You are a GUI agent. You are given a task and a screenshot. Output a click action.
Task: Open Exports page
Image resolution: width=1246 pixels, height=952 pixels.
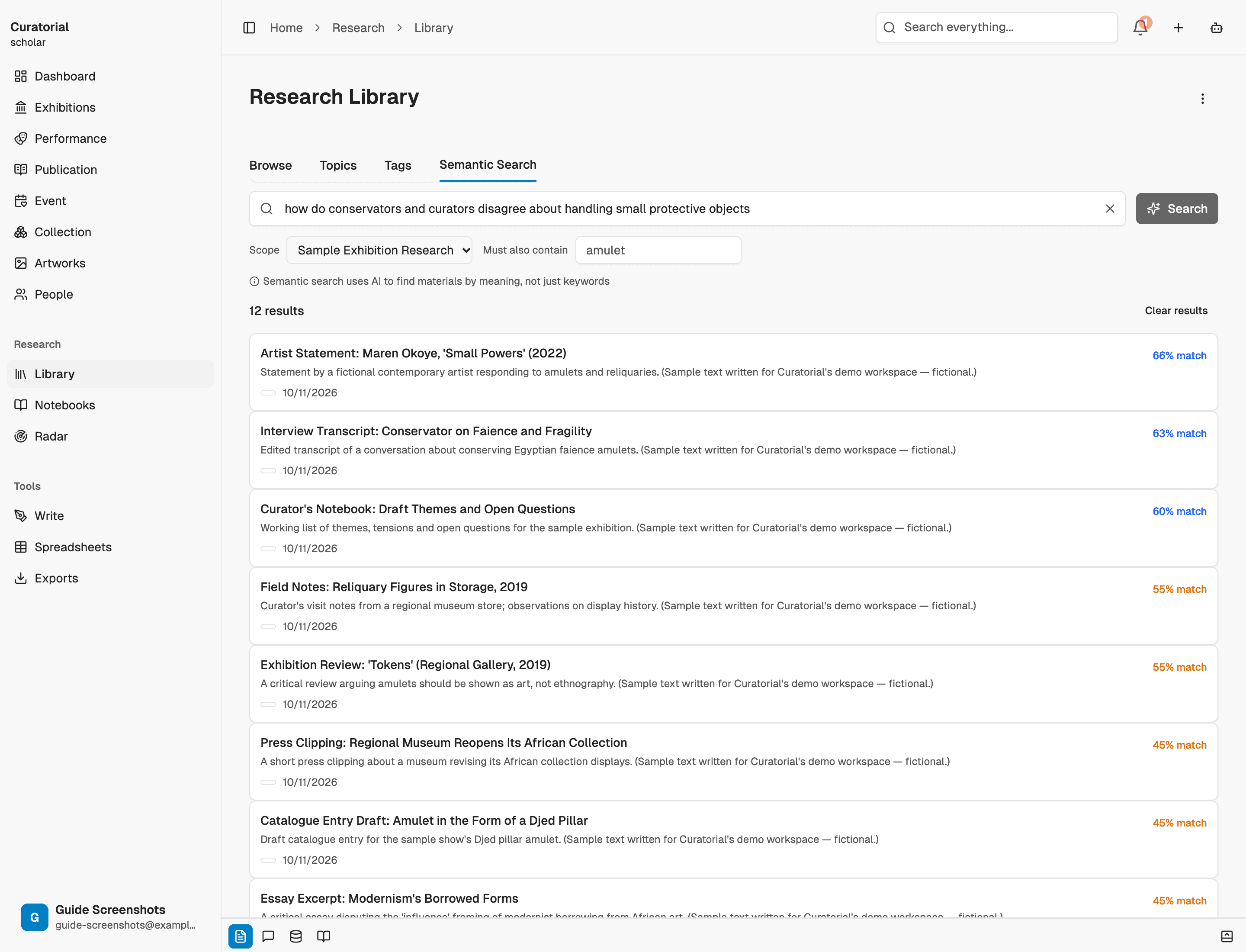click(110, 578)
